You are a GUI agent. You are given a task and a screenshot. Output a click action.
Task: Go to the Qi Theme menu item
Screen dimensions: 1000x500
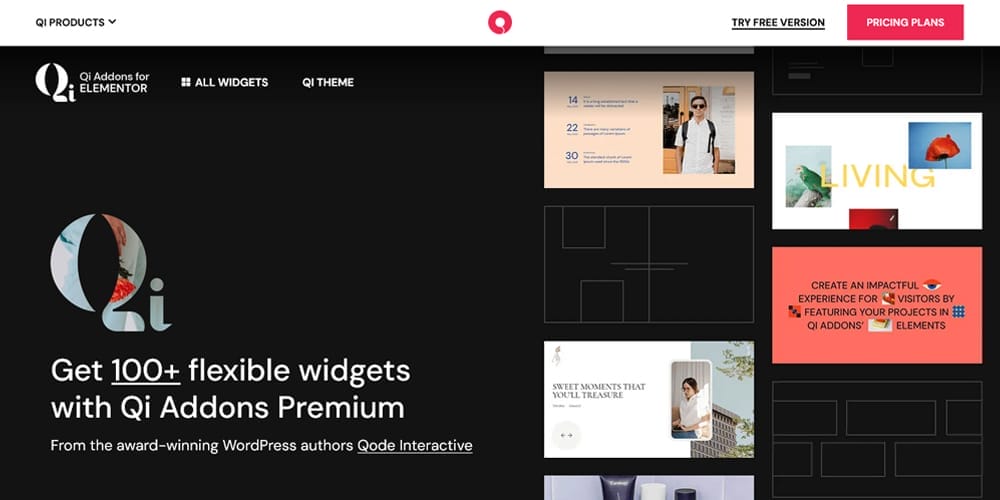click(x=328, y=82)
